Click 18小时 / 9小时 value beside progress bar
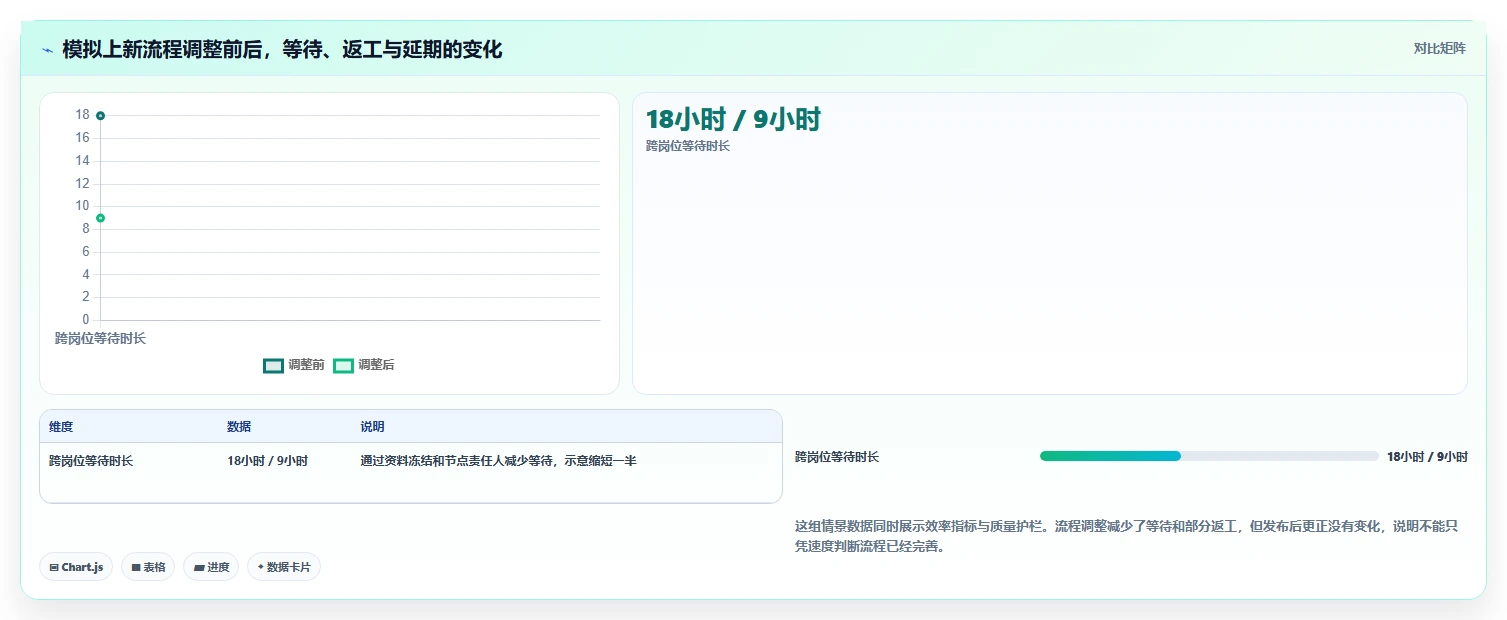This screenshot has height=620, width=1507. click(x=1427, y=457)
